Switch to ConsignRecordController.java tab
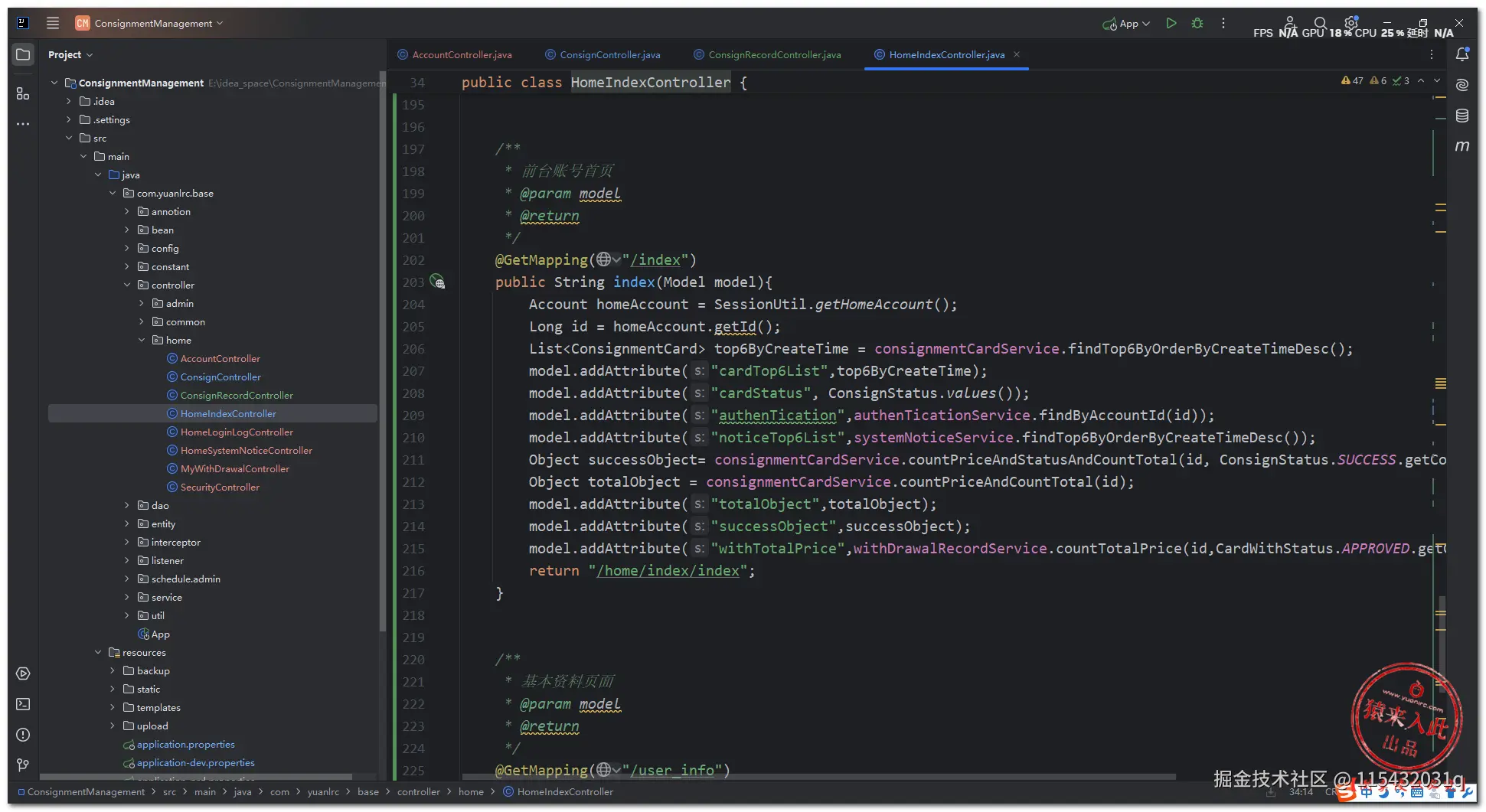This screenshot has width=1486, height=812. point(767,54)
